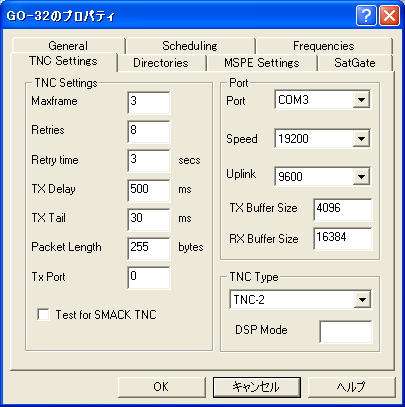Click the title bar help question mark icon
Viewport: 405px width, 407px height.
[x=366, y=16]
